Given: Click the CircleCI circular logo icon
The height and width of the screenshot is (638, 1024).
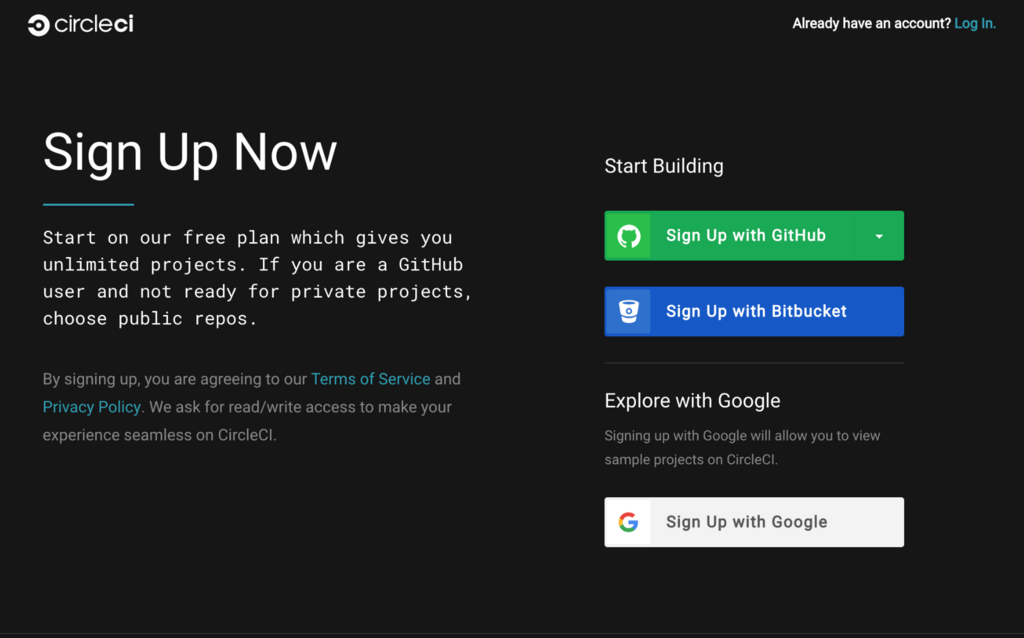Looking at the screenshot, I should [x=39, y=25].
